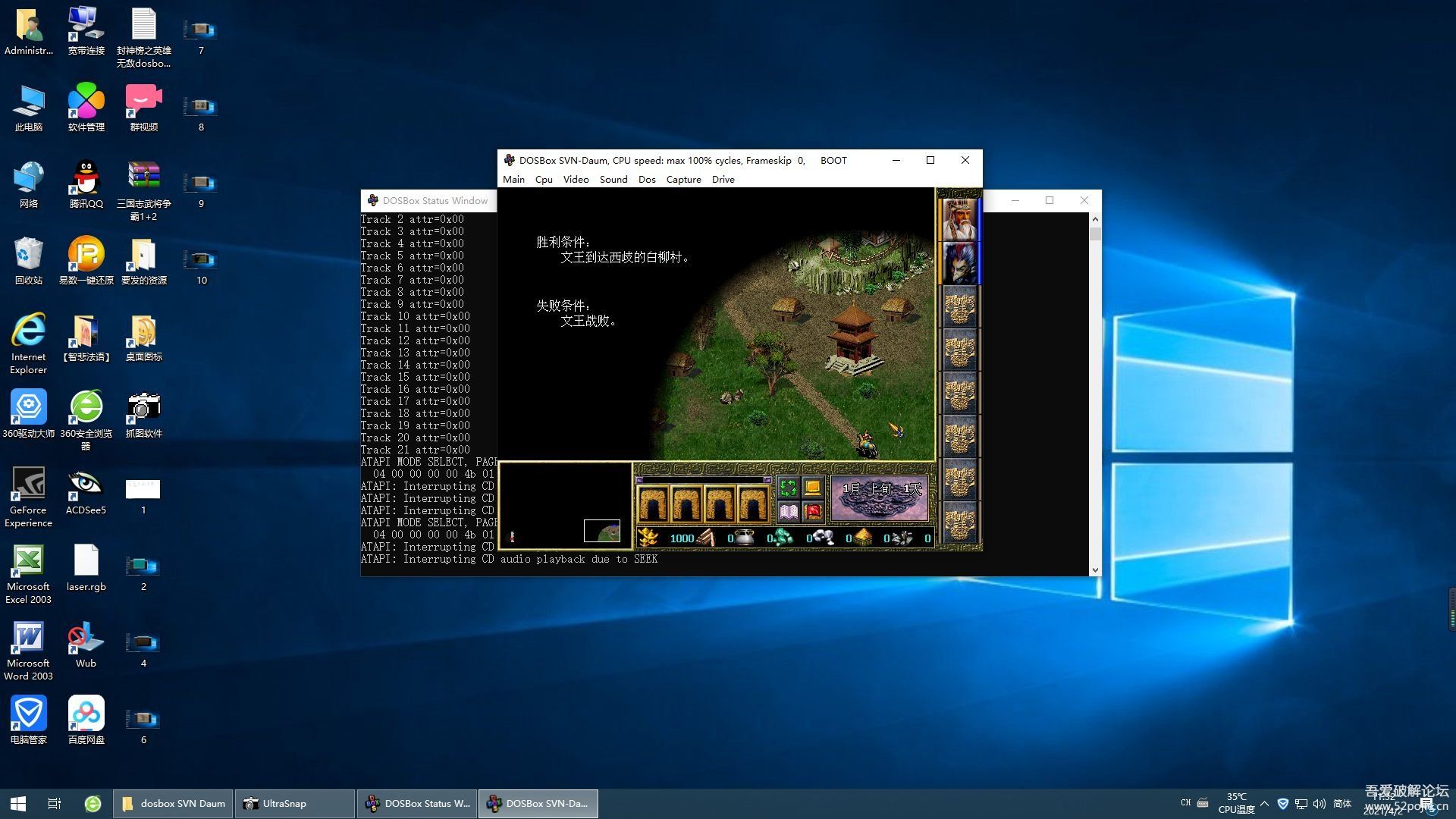Select the 百度网盘 desktop icon
Viewport: 1456px width, 819px height.
click(86, 720)
